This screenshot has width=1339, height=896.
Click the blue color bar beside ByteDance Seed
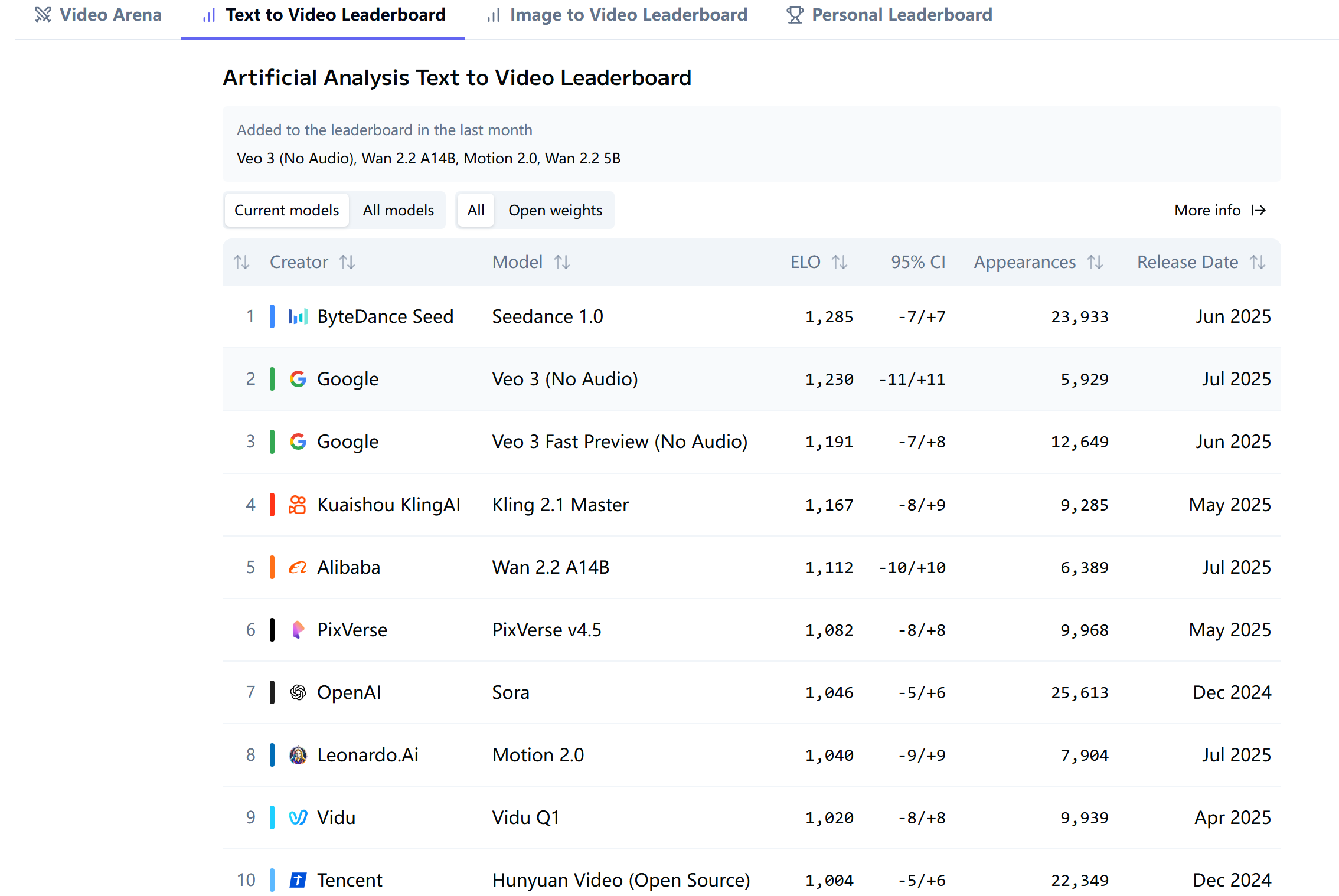(x=272, y=316)
